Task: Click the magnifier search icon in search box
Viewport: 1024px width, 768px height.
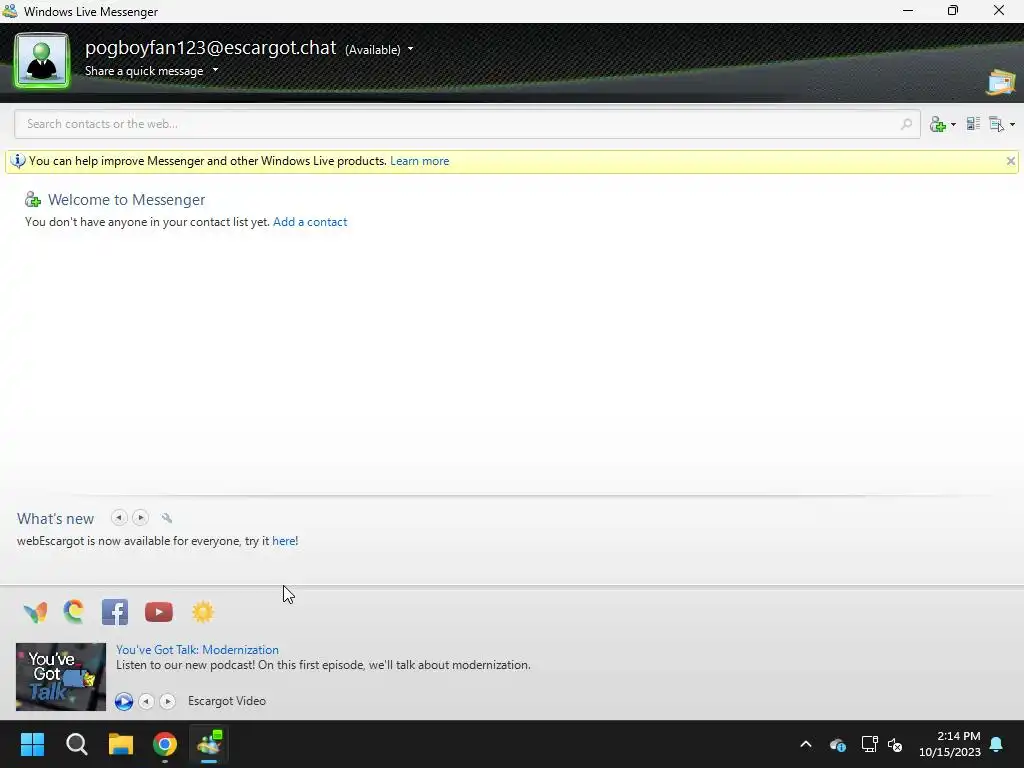Action: tap(906, 124)
